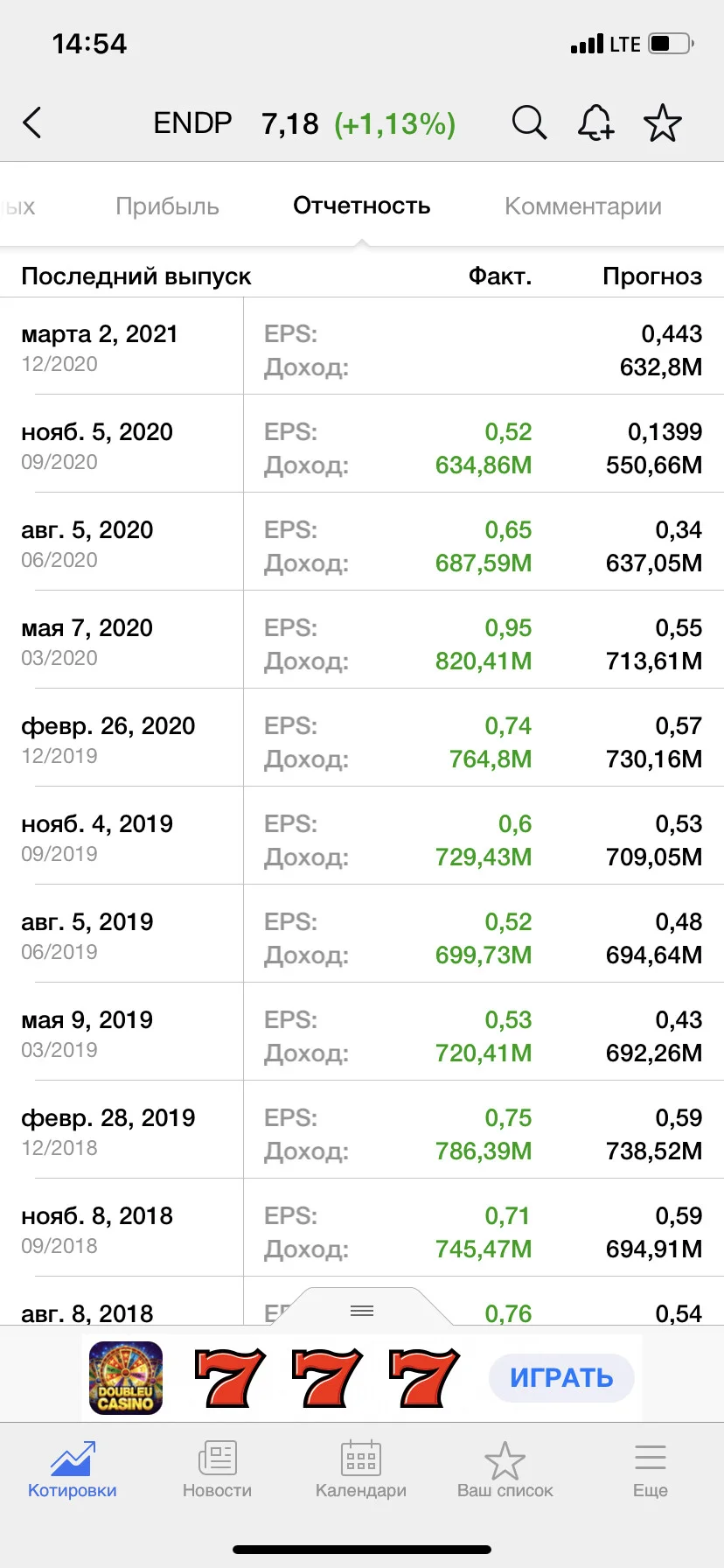The image size is (724, 1568).
Task: Open Ваш список star icon
Action: (x=505, y=1459)
